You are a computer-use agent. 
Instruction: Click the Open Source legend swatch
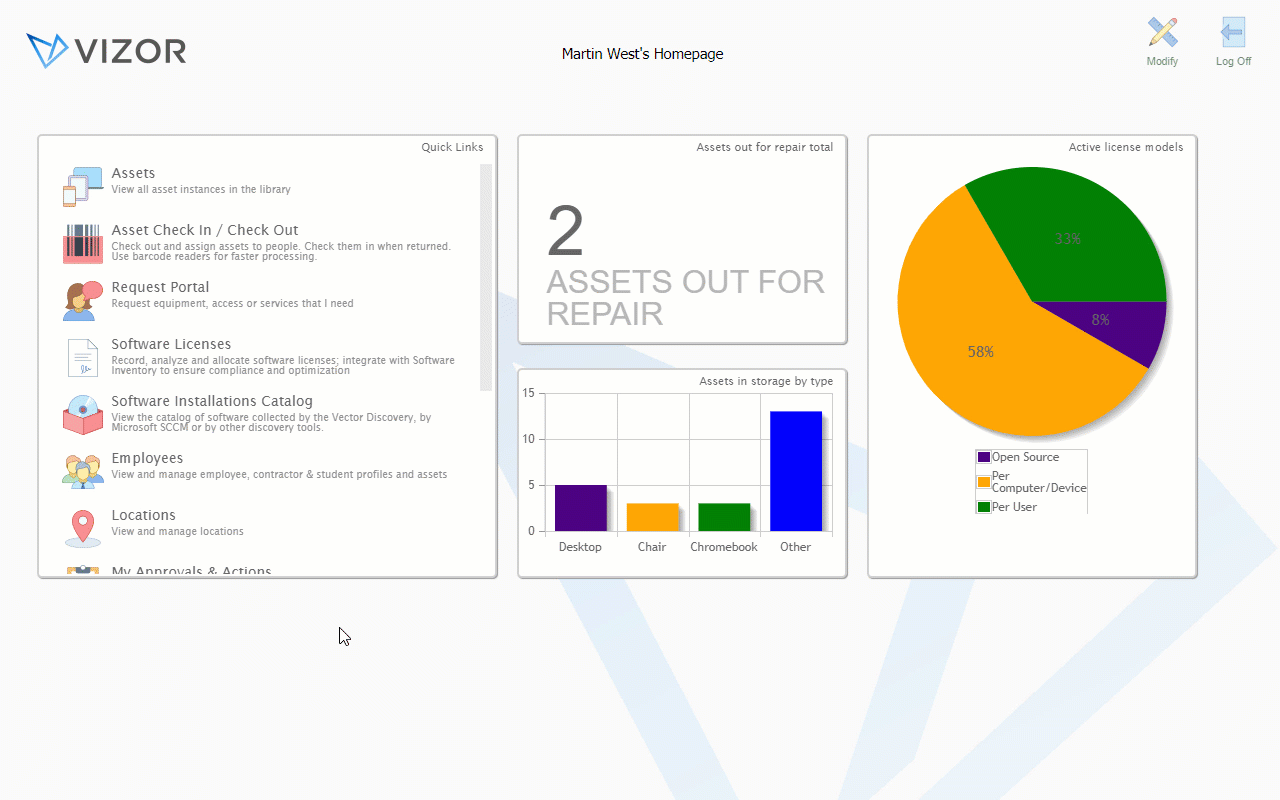tap(984, 457)
